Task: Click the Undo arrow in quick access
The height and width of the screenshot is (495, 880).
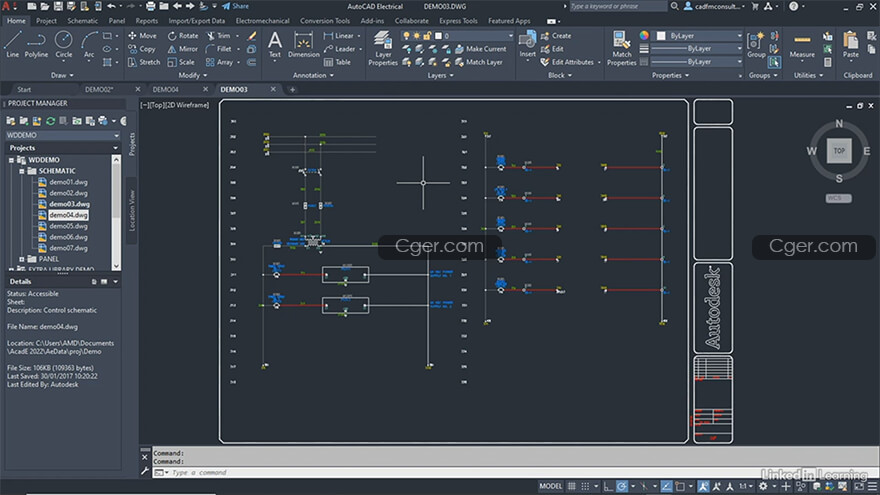Action: point(112,6)
